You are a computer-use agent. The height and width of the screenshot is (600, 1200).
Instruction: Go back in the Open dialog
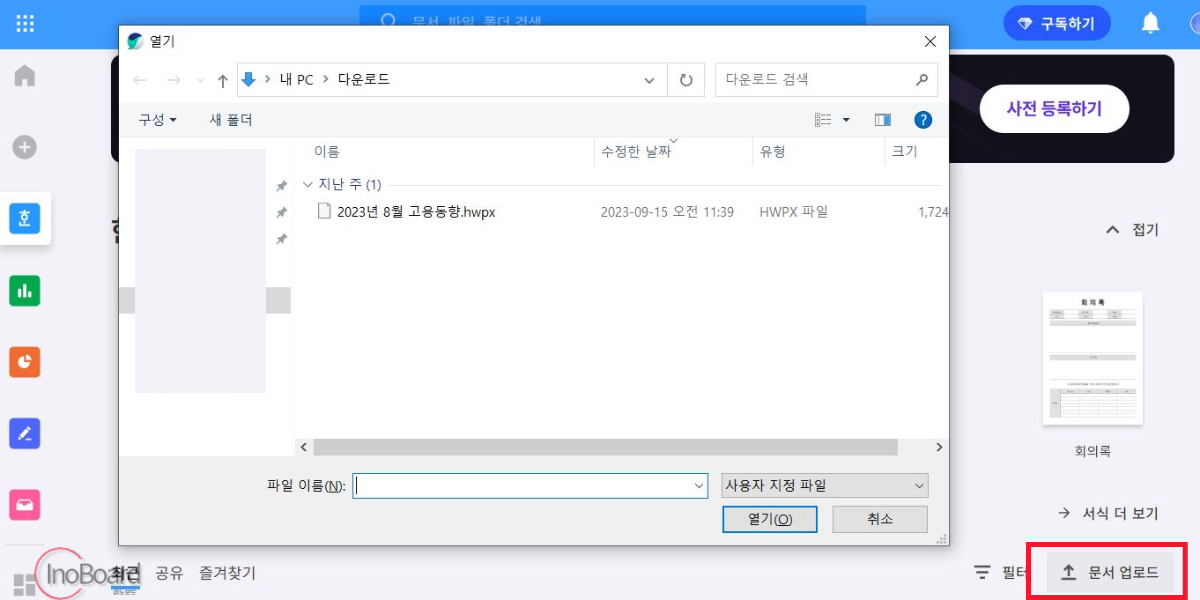[x=141, y=80]
